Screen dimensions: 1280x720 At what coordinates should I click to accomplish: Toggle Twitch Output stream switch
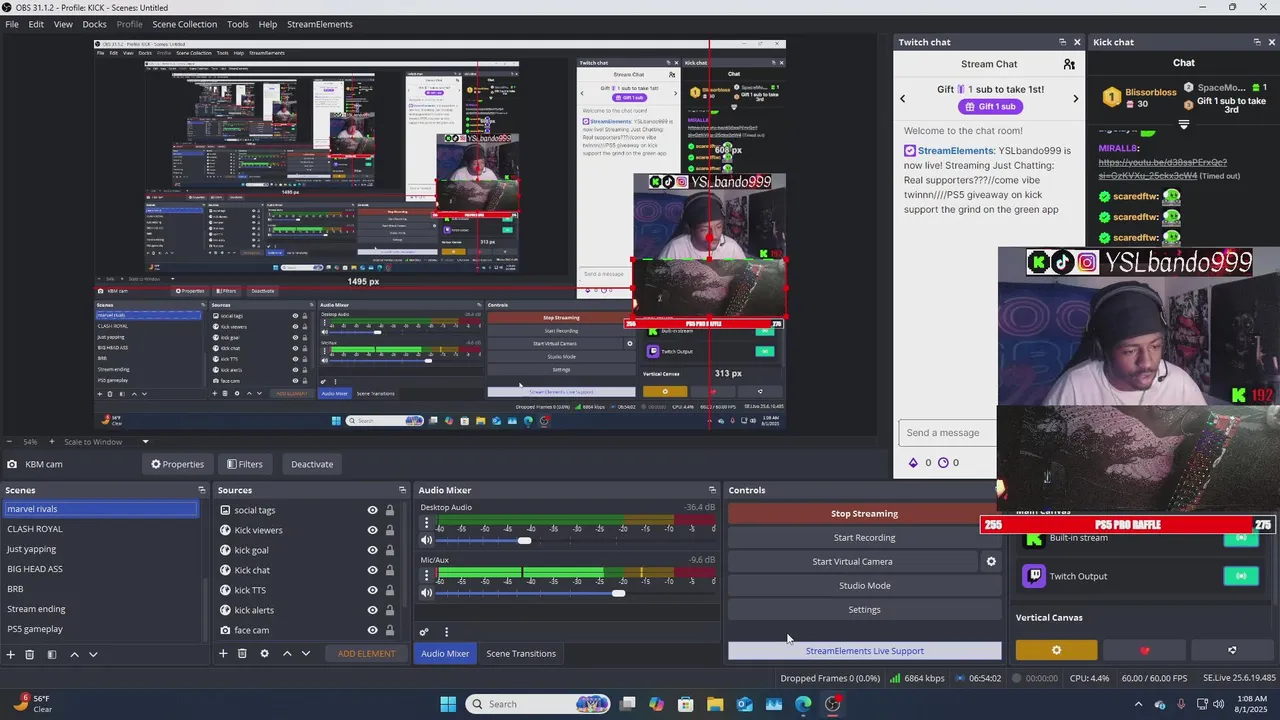coord(1241,576)
